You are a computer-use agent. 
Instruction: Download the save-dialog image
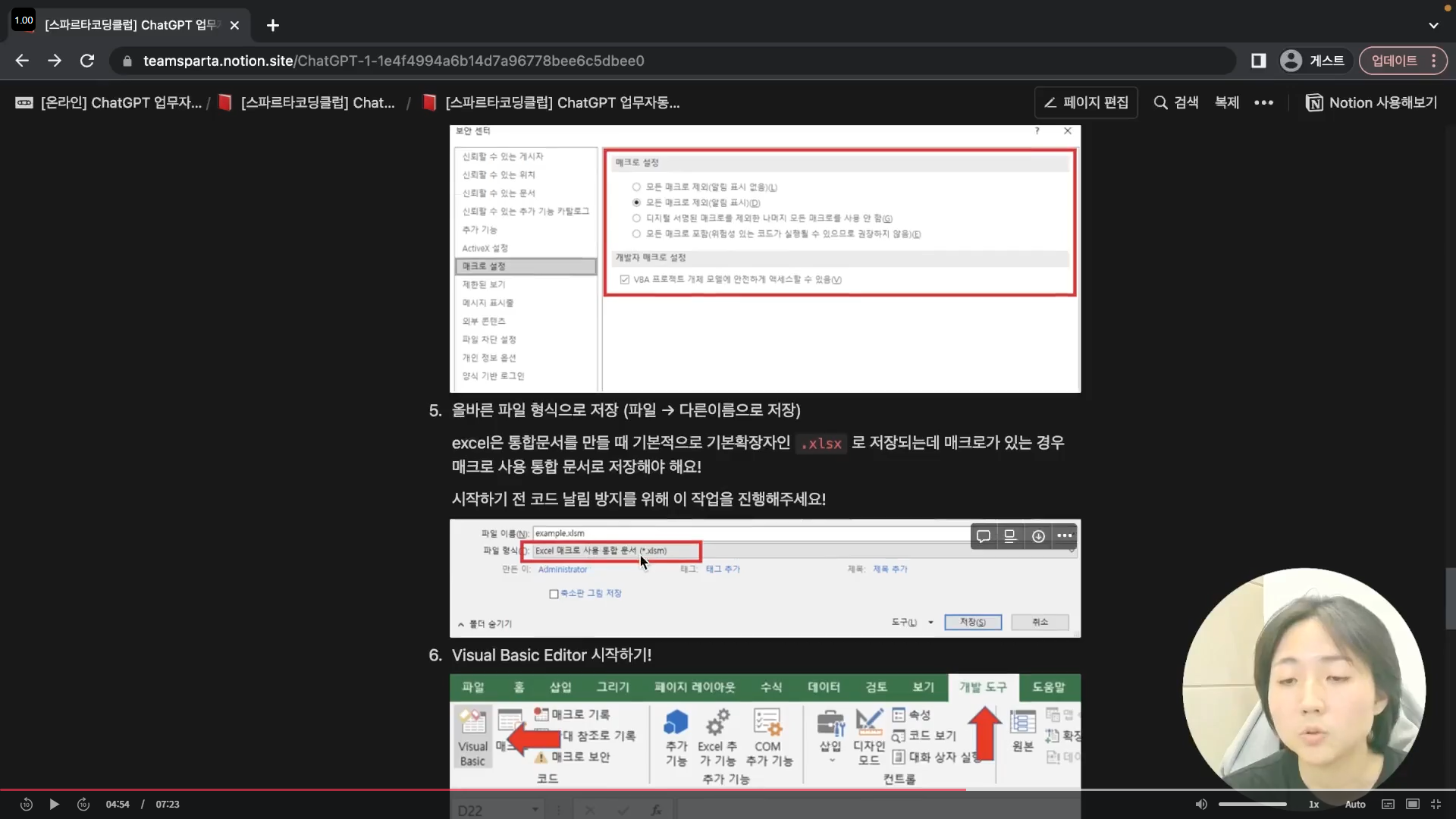point(1038,536)
